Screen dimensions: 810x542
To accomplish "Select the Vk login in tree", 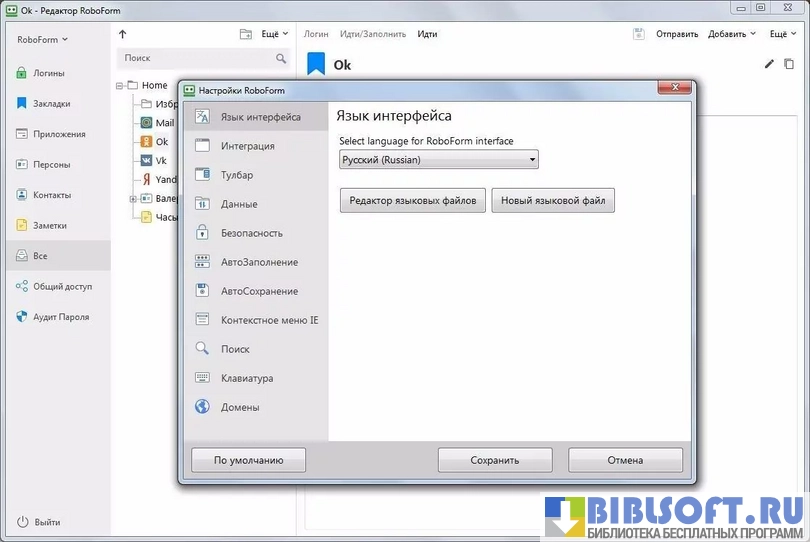I will [160, 160].
